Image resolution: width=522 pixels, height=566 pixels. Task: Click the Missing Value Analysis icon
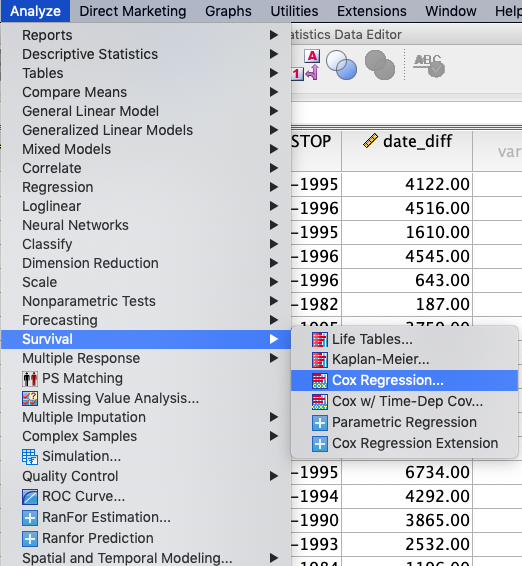tap(30, 399)
